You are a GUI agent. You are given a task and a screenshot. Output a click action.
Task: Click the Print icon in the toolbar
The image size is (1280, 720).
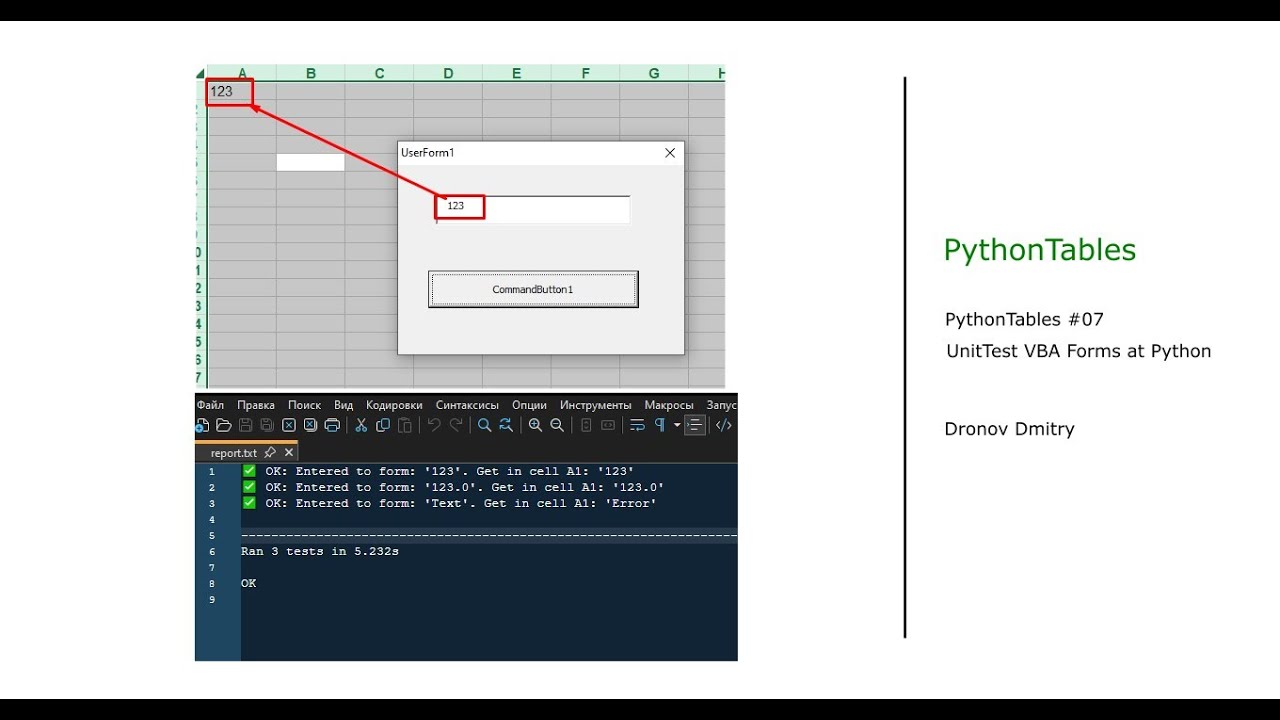click(332, 425)
